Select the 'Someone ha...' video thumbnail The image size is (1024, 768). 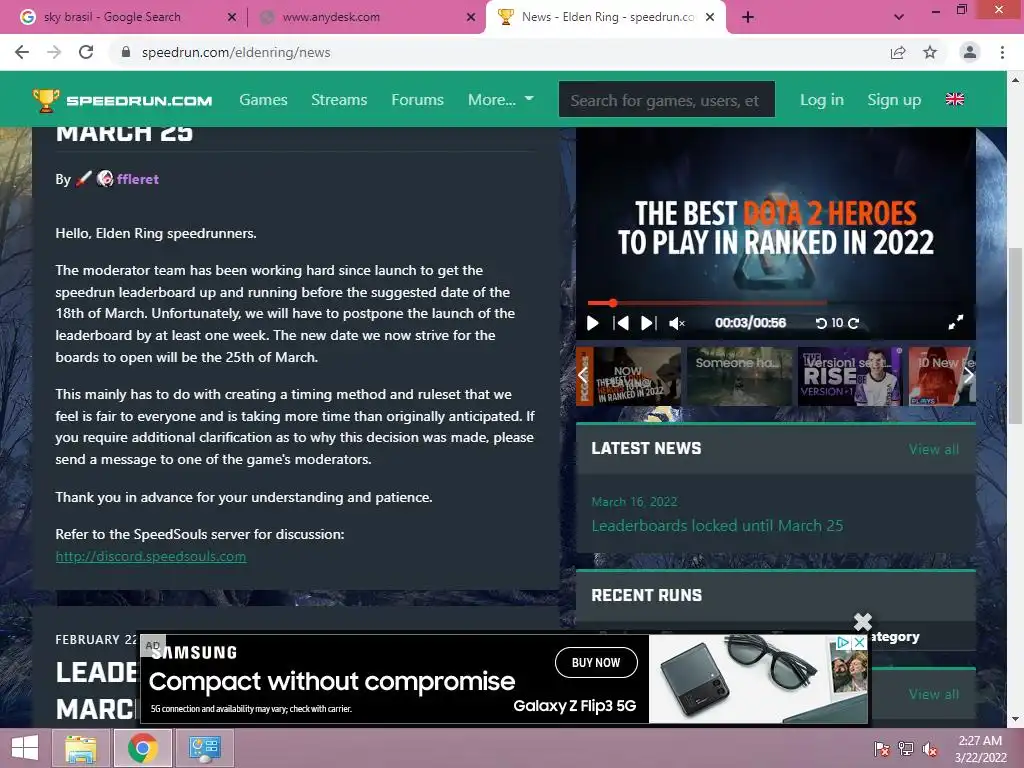[x=739, y=376]
